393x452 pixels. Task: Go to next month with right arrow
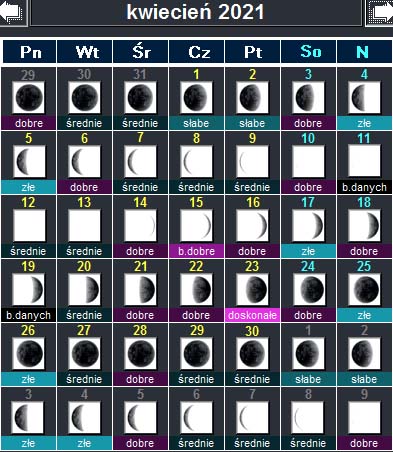point(380,12)
